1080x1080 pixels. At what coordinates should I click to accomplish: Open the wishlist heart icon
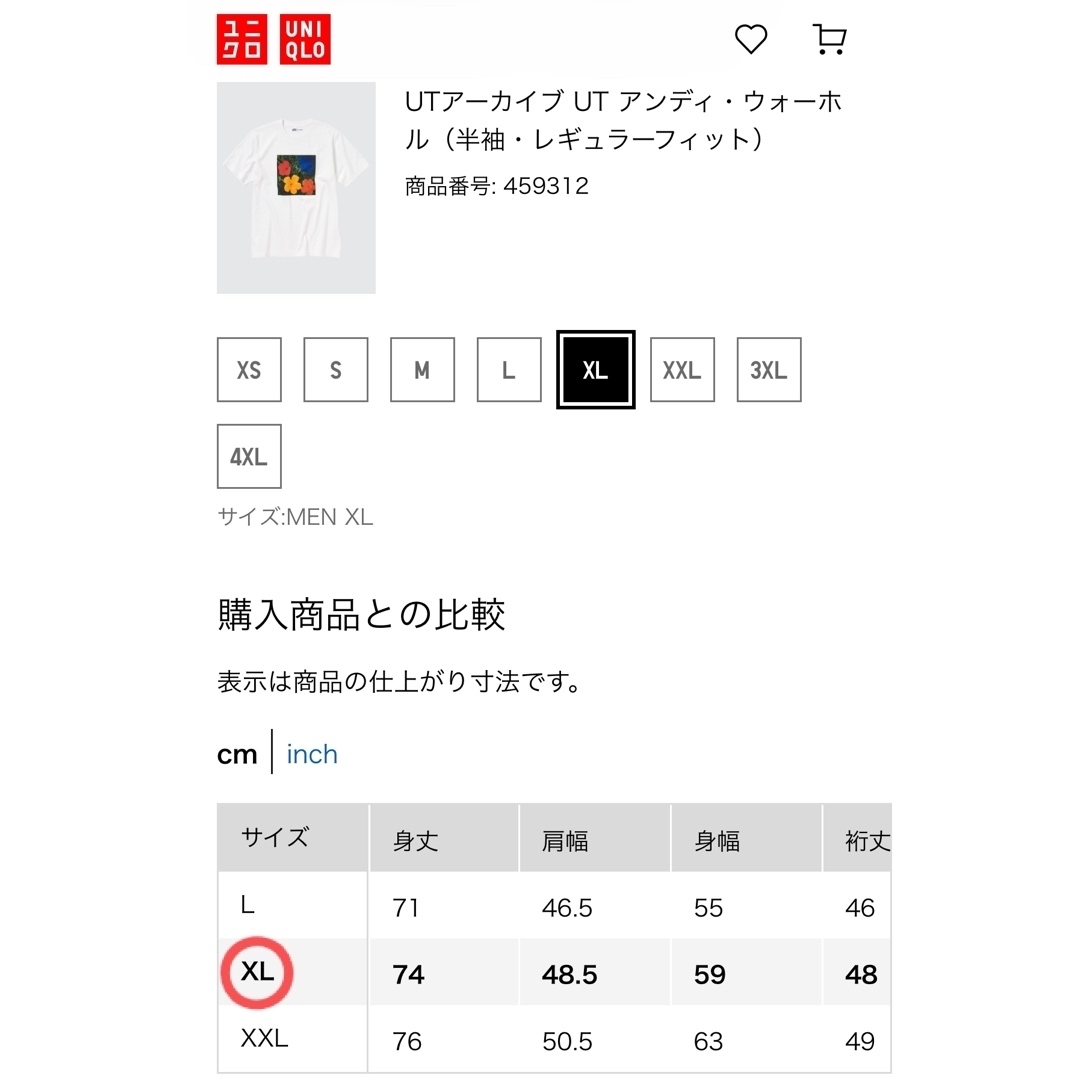[x=751, y=39]
